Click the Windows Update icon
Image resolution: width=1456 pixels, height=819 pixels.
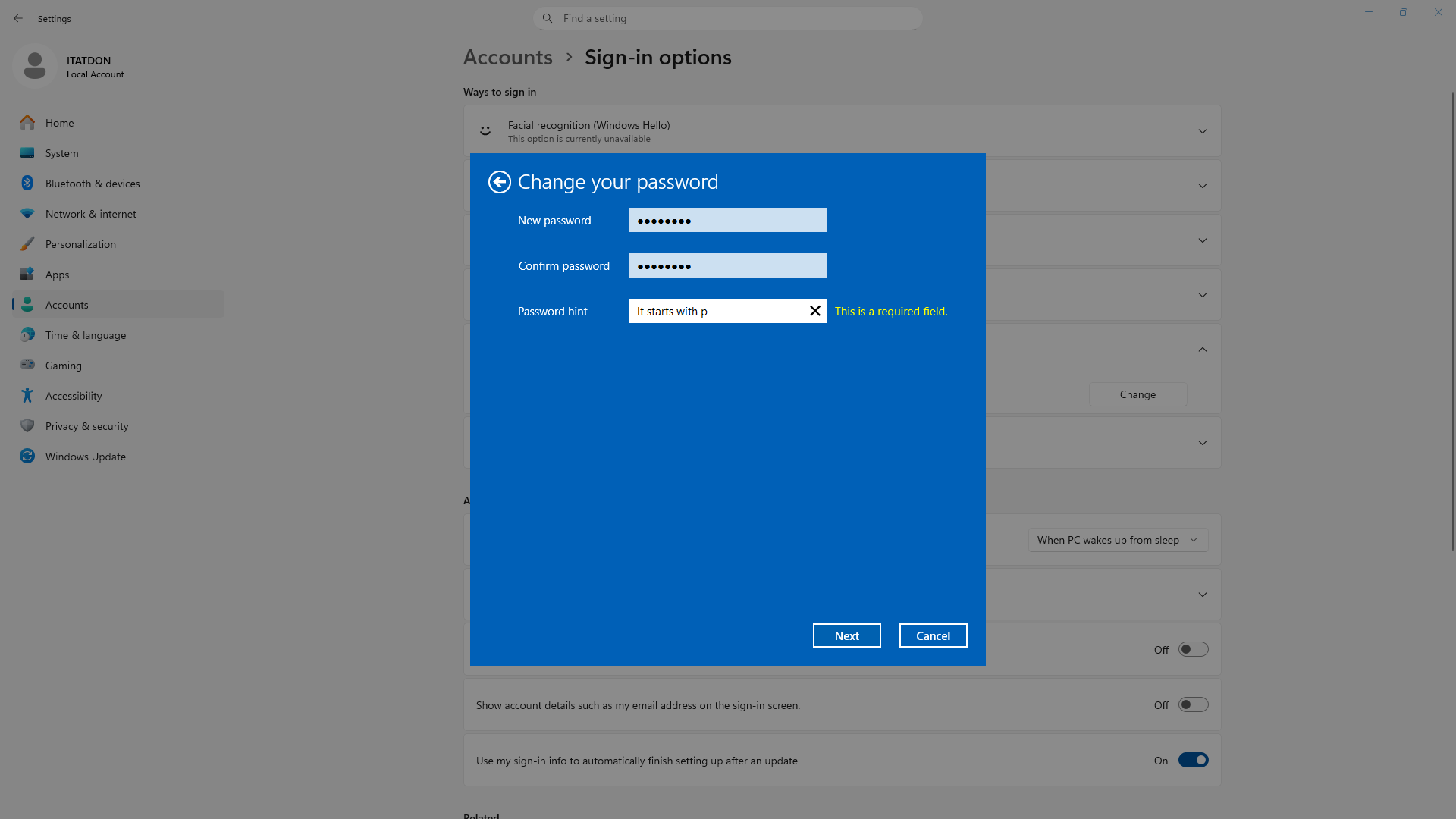point(27,457)
